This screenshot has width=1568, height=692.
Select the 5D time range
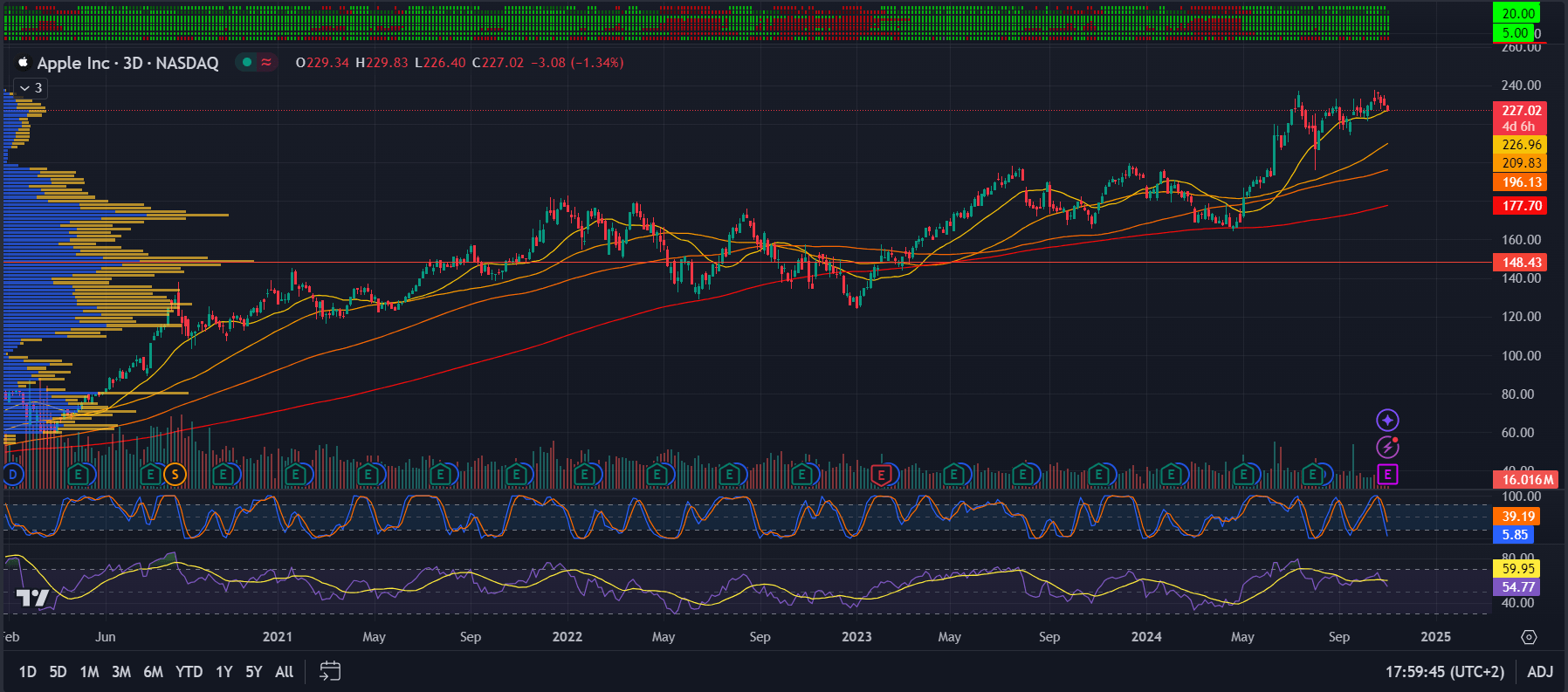tap(58, 672)
